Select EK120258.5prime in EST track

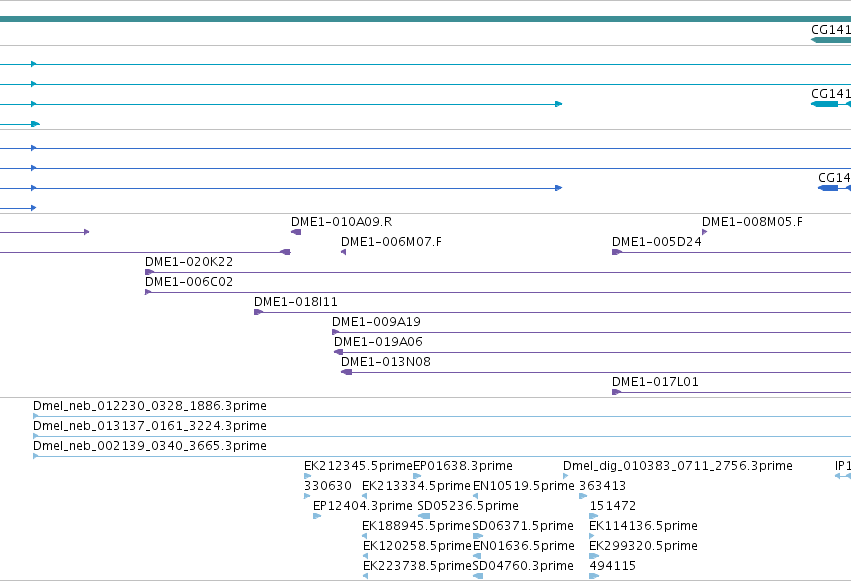(417, 547)
